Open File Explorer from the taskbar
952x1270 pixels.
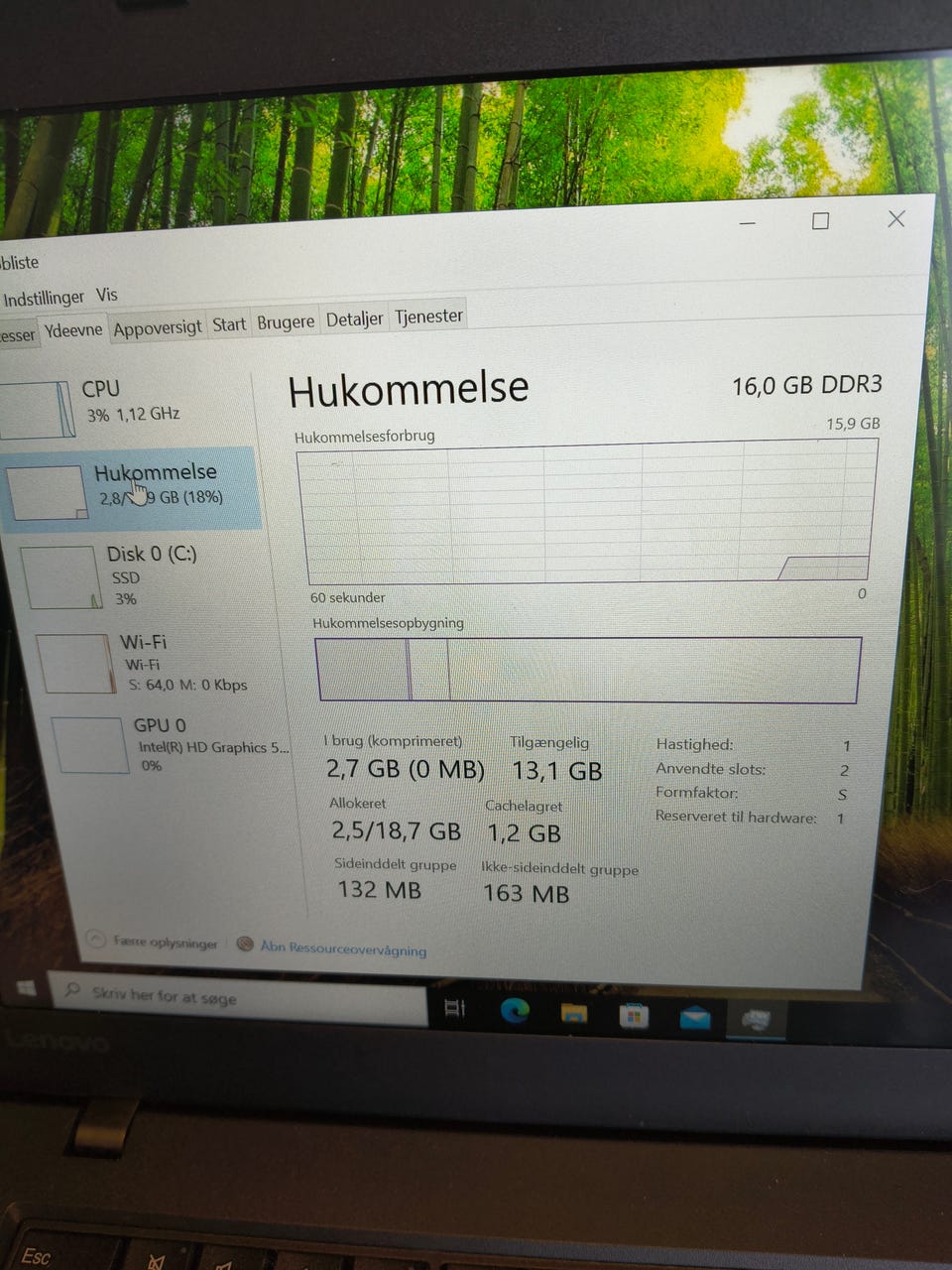tap(574, 1013)
